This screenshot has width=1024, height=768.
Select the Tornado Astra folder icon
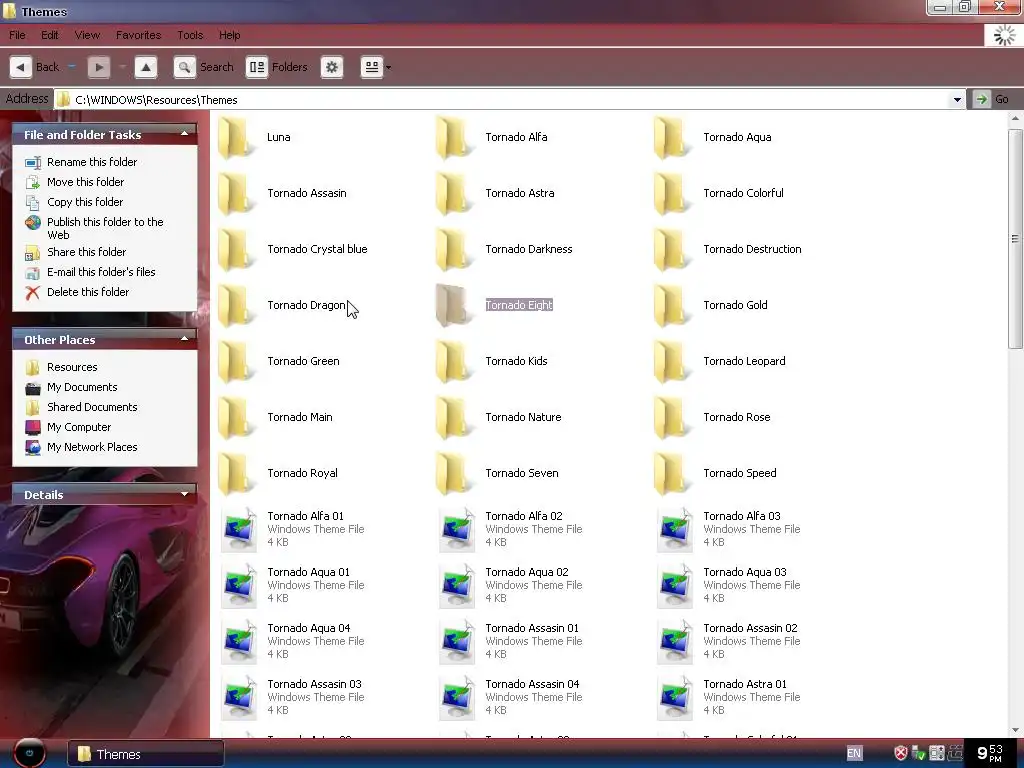point(453,193)
